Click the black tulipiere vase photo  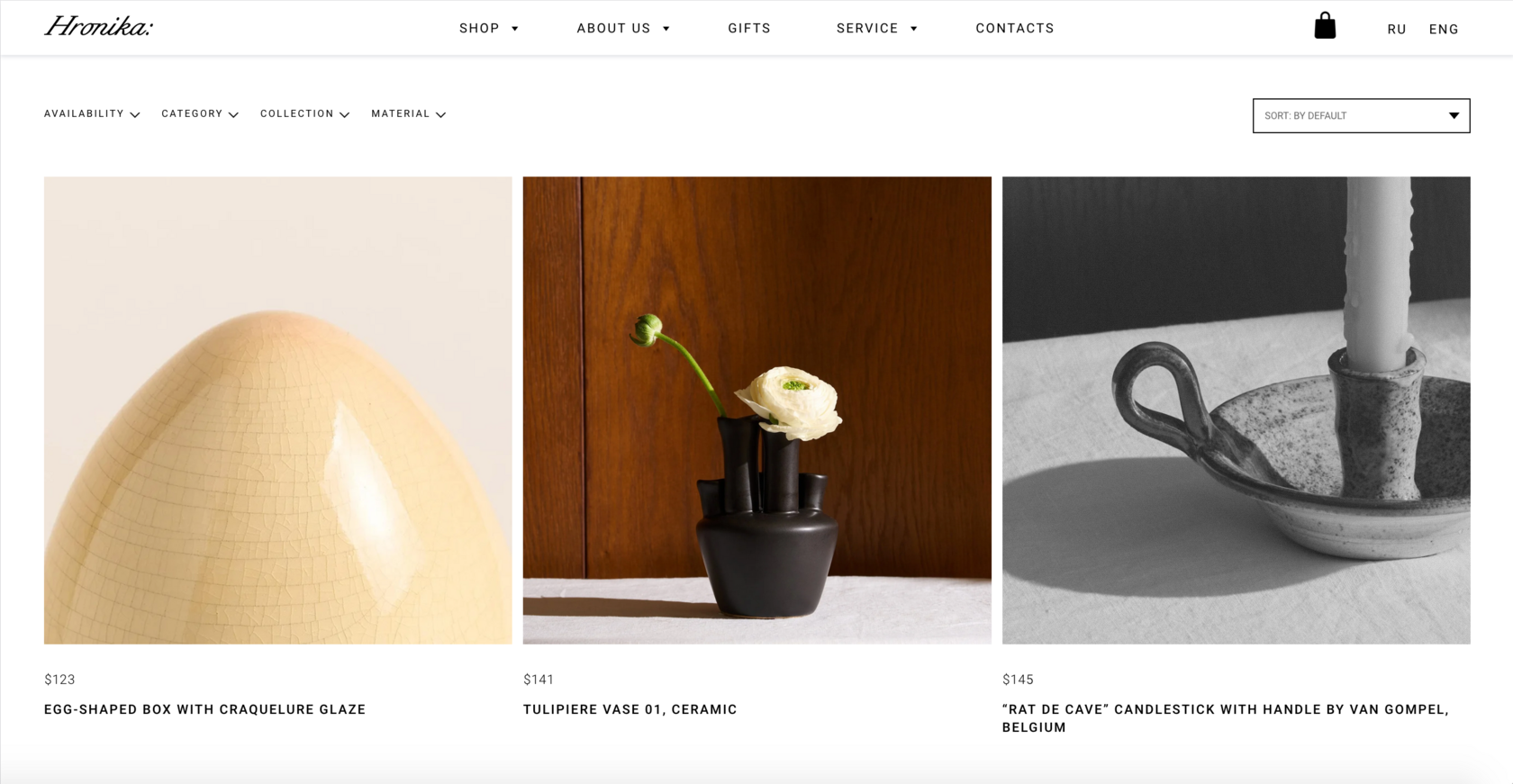click(x=757, y=410)
